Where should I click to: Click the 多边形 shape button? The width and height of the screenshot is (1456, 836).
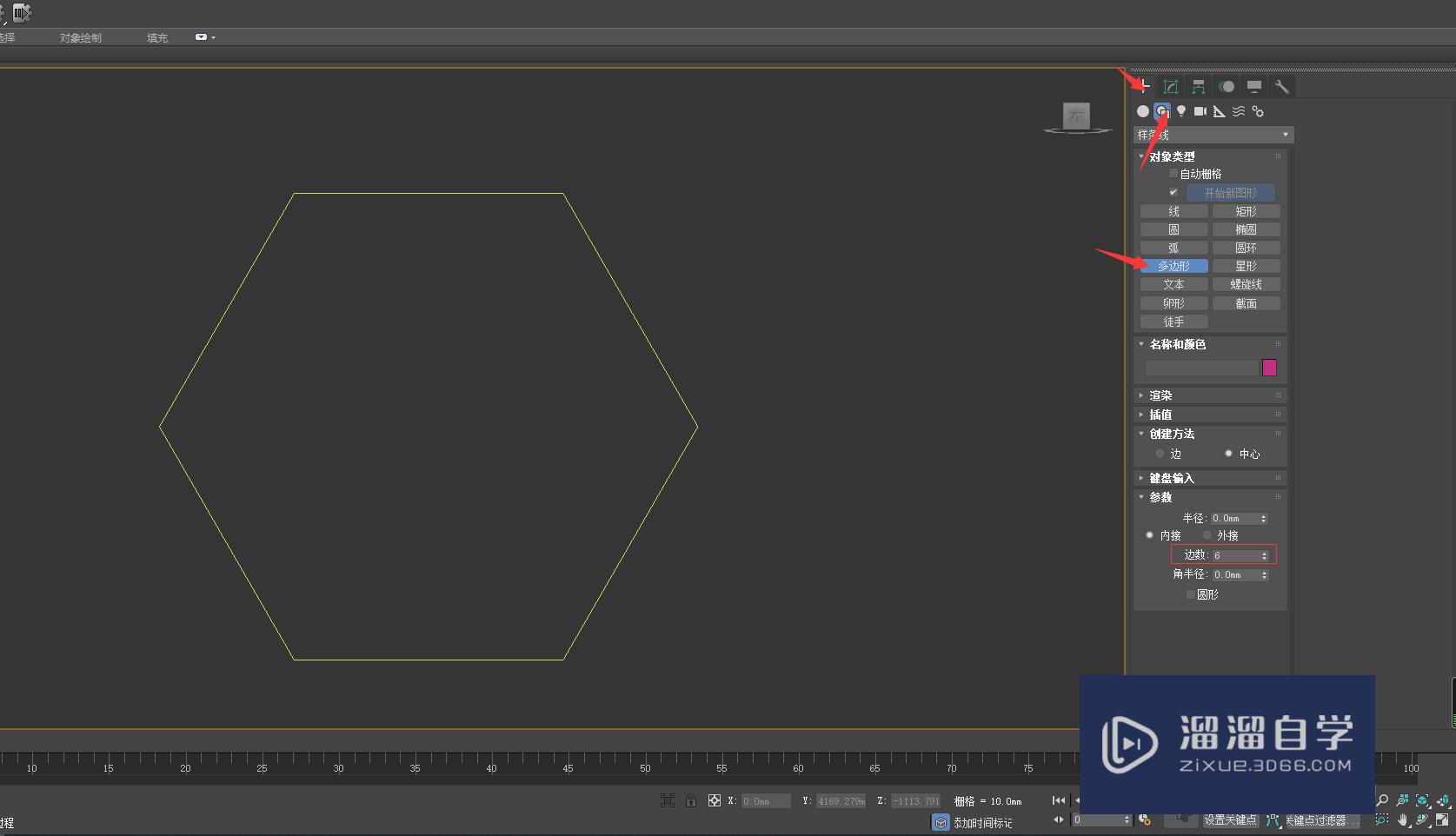1173,266
